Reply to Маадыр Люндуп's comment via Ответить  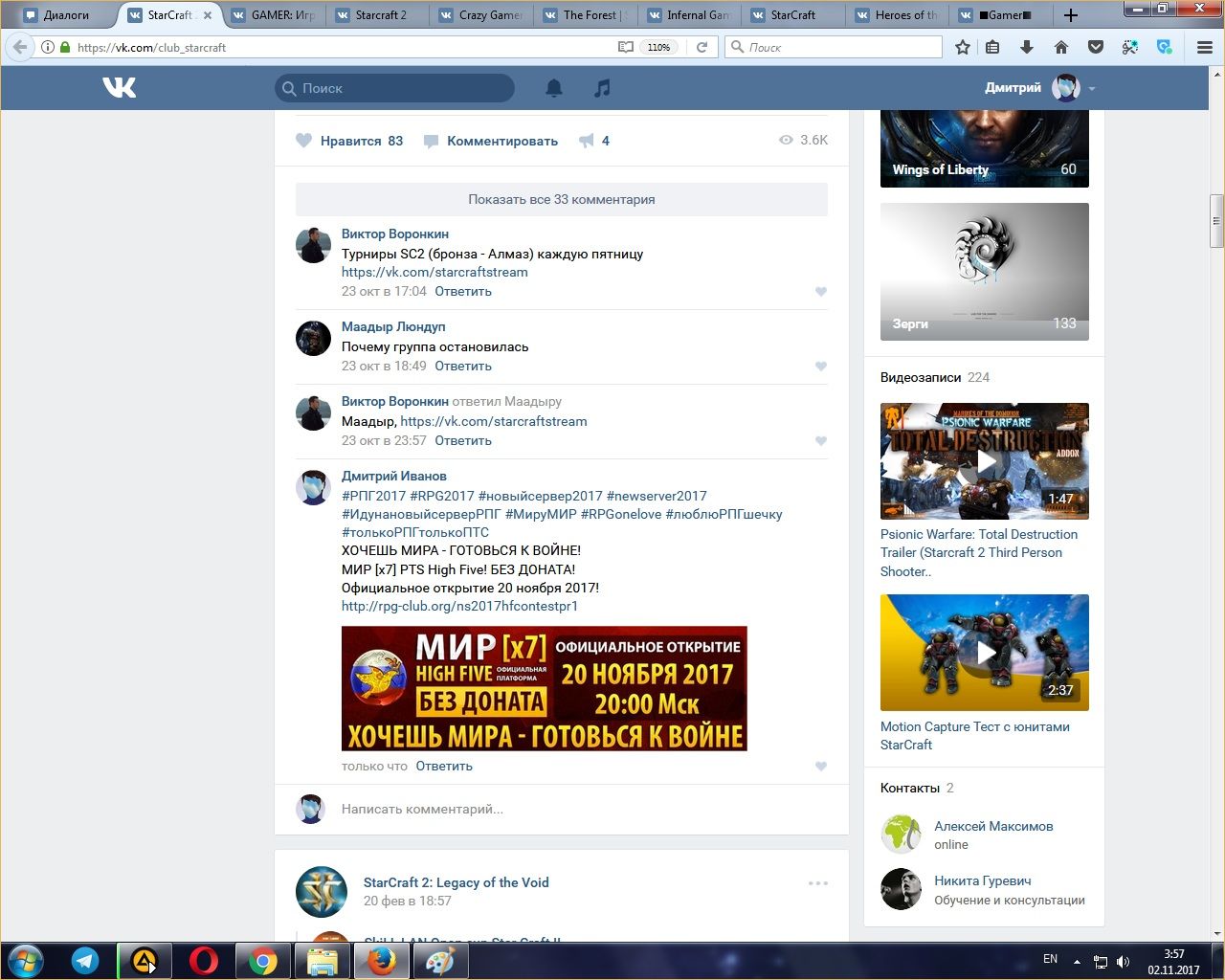click(463, 366)
